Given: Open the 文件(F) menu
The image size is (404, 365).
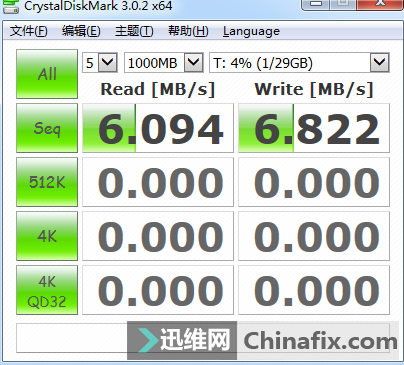Looking at the screenshot, I should click(29, 31).
